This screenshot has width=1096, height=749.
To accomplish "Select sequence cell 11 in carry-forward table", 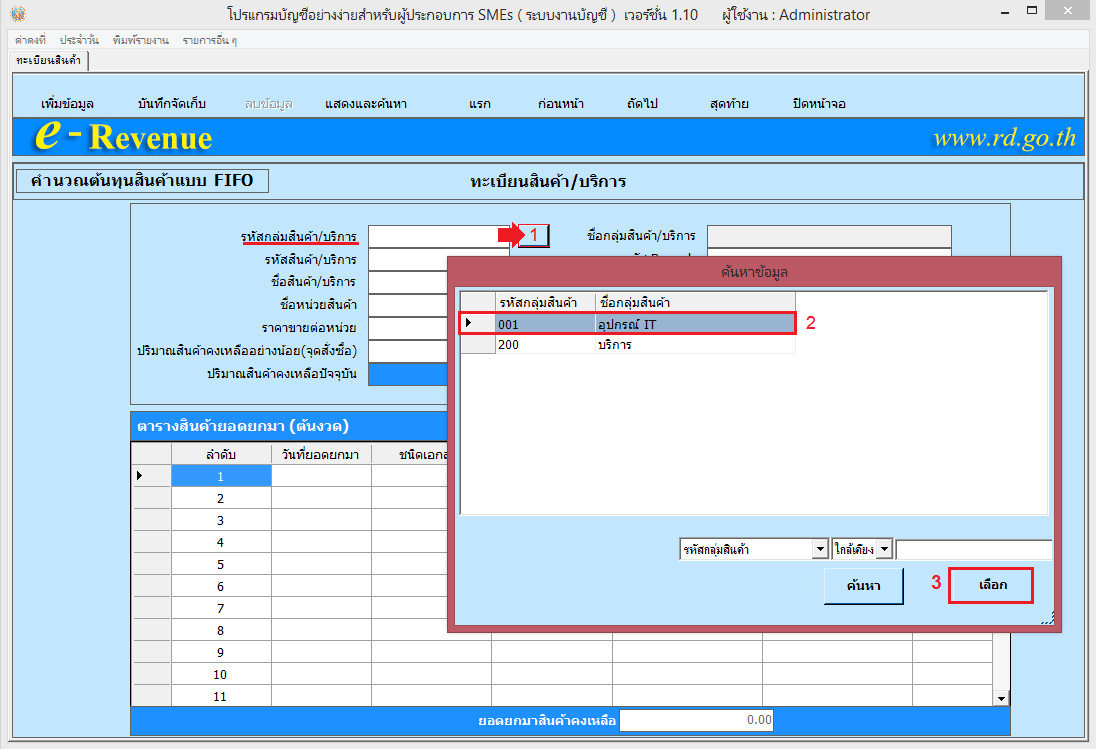I will [x=221, y=696].
